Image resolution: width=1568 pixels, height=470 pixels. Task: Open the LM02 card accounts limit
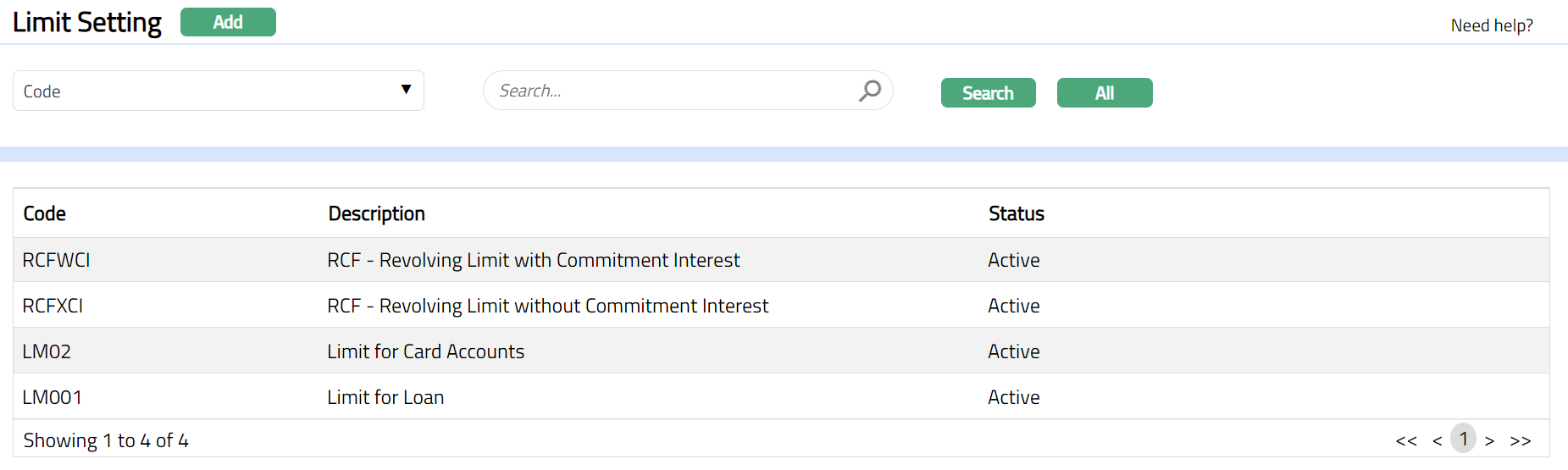pos(47,351)
